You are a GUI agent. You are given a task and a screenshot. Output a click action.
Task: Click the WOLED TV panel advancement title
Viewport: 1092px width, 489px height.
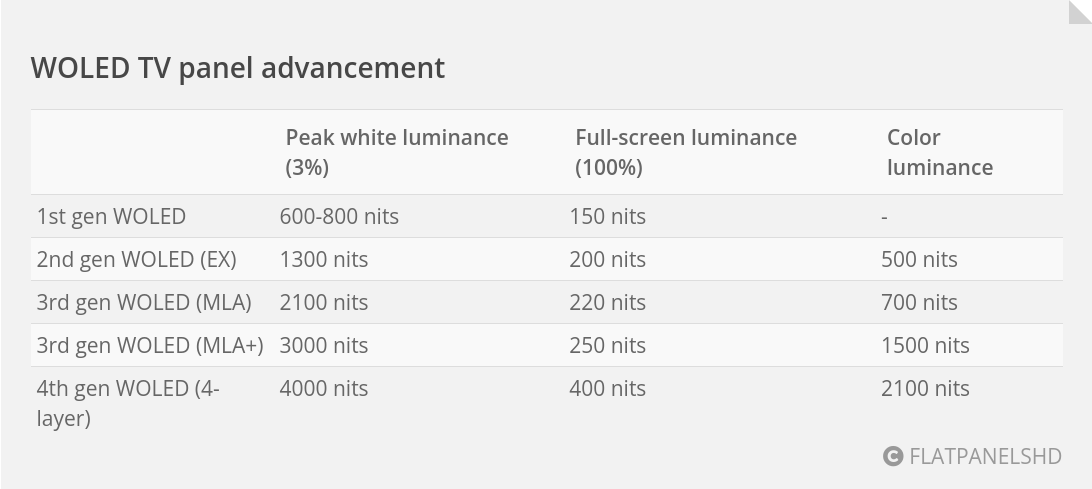click(237, 68)
